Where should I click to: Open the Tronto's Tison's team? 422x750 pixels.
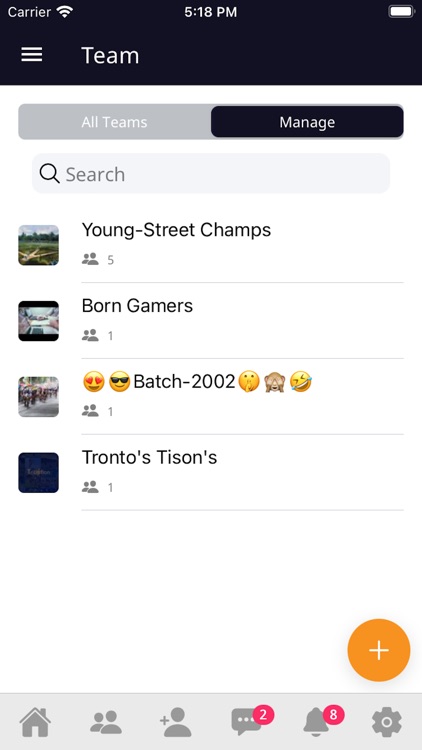(211, 473)
